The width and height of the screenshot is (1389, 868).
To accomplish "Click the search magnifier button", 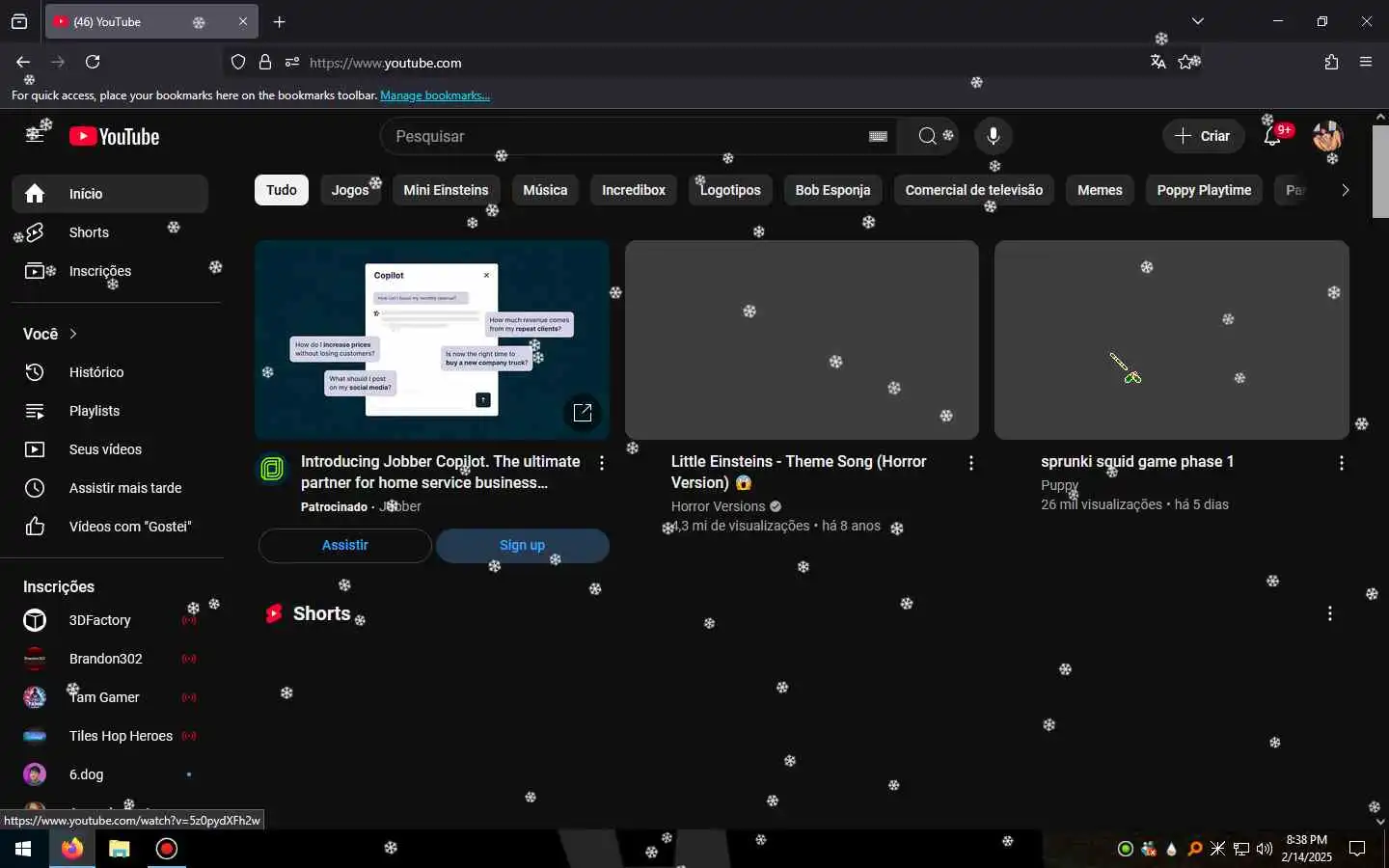I will 927,136.
